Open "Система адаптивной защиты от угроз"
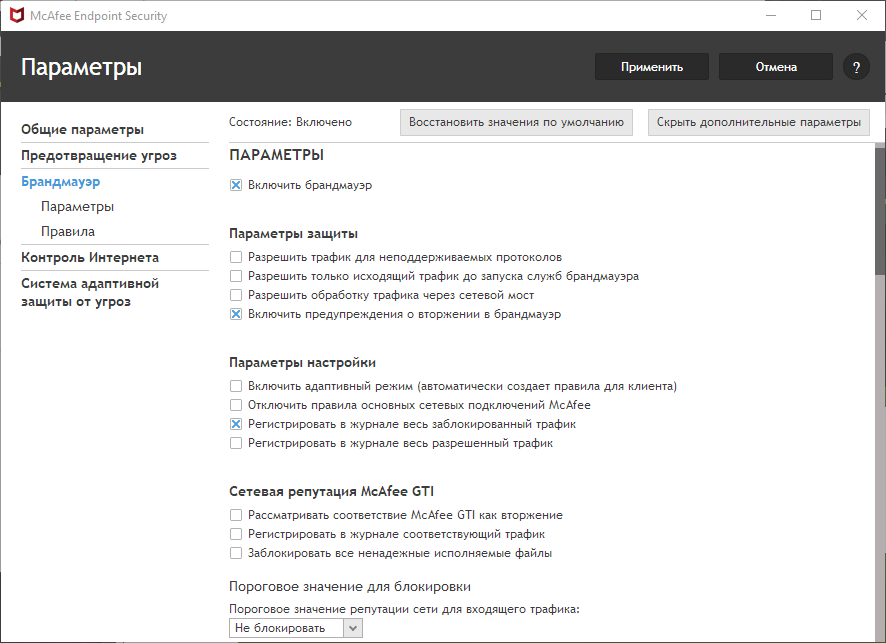The width and height of the screenshot is (886, 643). (90, 293)
